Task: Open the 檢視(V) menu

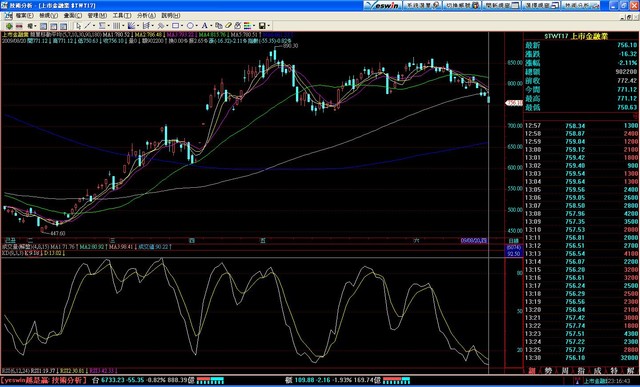Action: click(x=48, y=16)
